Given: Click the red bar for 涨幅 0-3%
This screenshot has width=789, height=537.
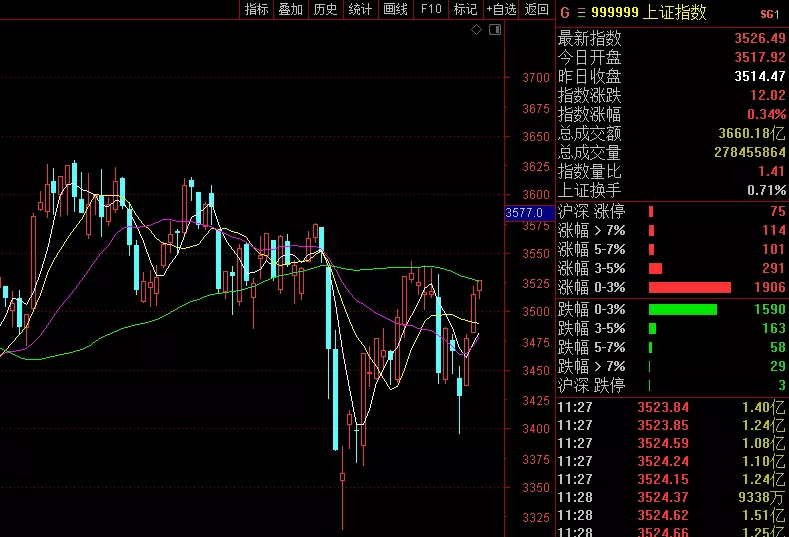Looking at the screenshot, I should tap(689, 287).
